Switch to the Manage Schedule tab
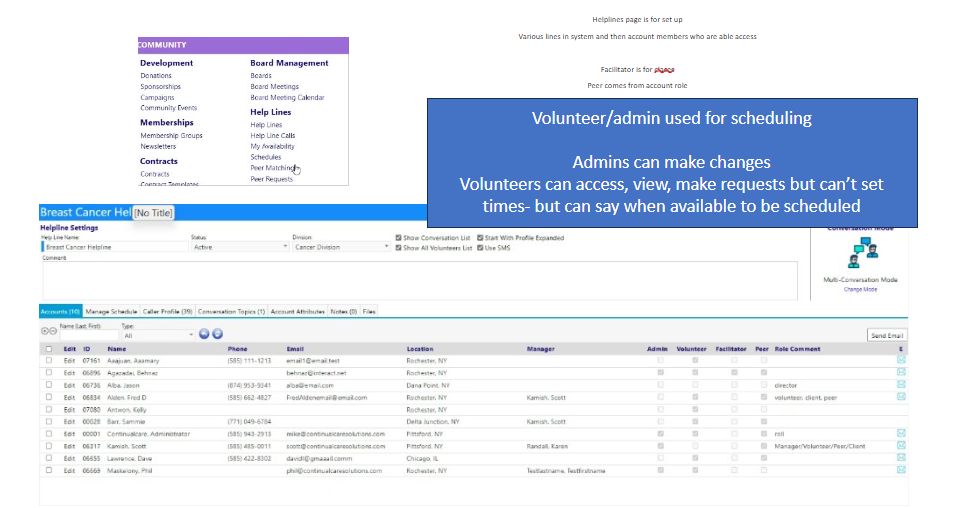 click(111, 312)
